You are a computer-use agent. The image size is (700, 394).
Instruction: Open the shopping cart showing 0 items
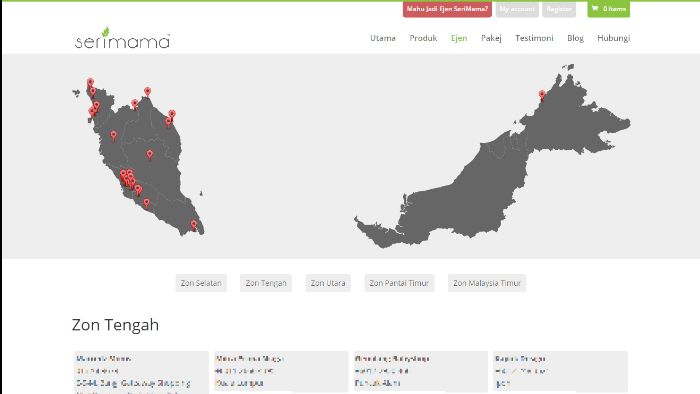click(x=608, y=9)
